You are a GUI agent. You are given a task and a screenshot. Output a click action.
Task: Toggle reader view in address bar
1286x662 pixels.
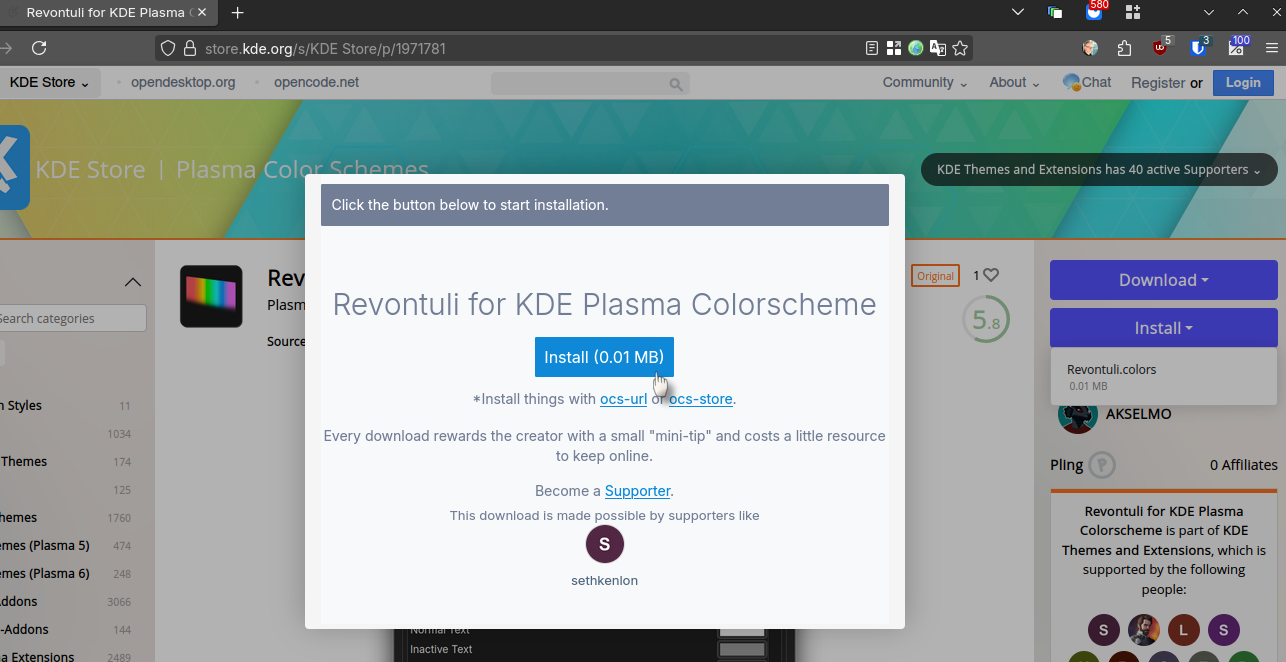(872, 48)
